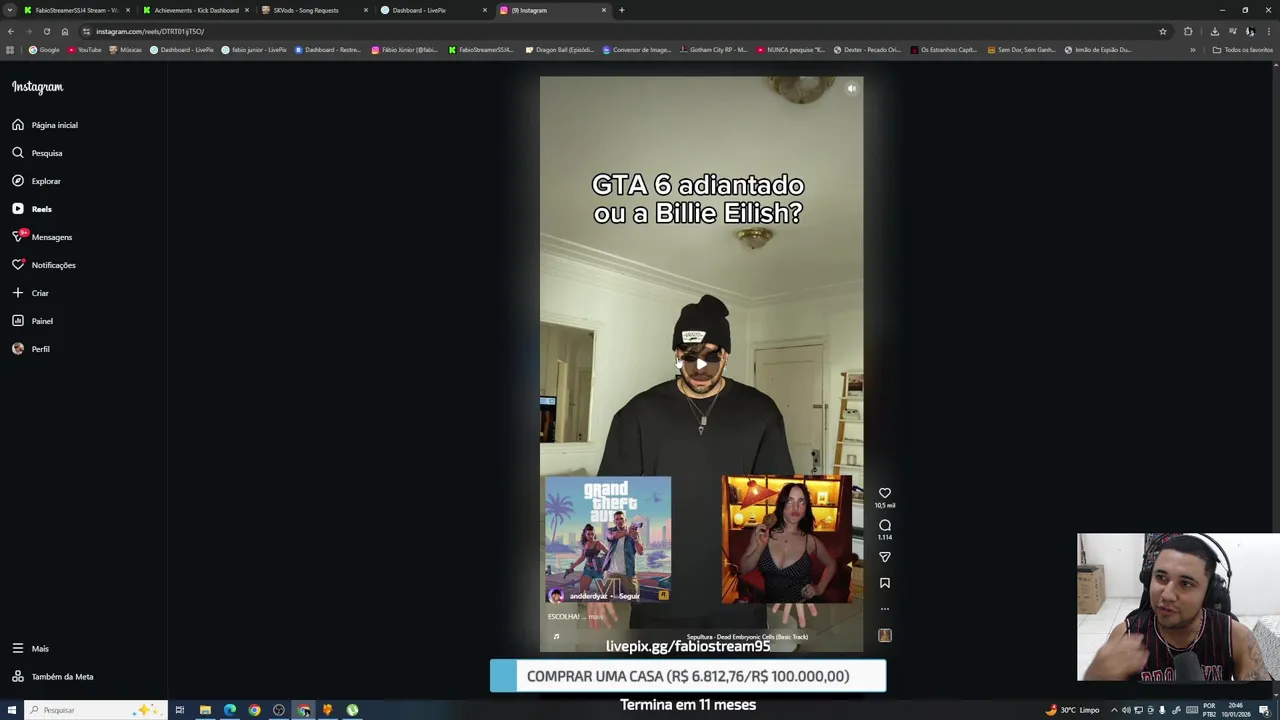This screenshot has width=1280, height=720.
Task: Click the Sepultura track title
Action: coord(748,637)
